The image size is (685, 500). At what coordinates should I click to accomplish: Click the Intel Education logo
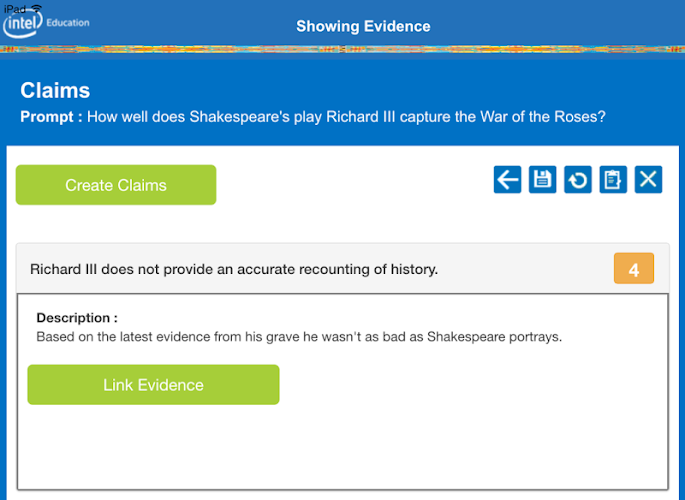pos(22,24)
